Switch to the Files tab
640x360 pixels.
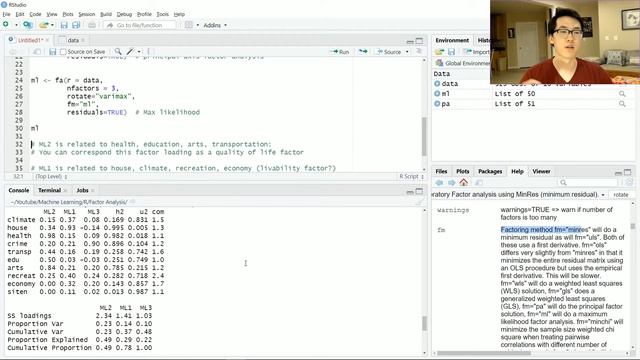441,171
